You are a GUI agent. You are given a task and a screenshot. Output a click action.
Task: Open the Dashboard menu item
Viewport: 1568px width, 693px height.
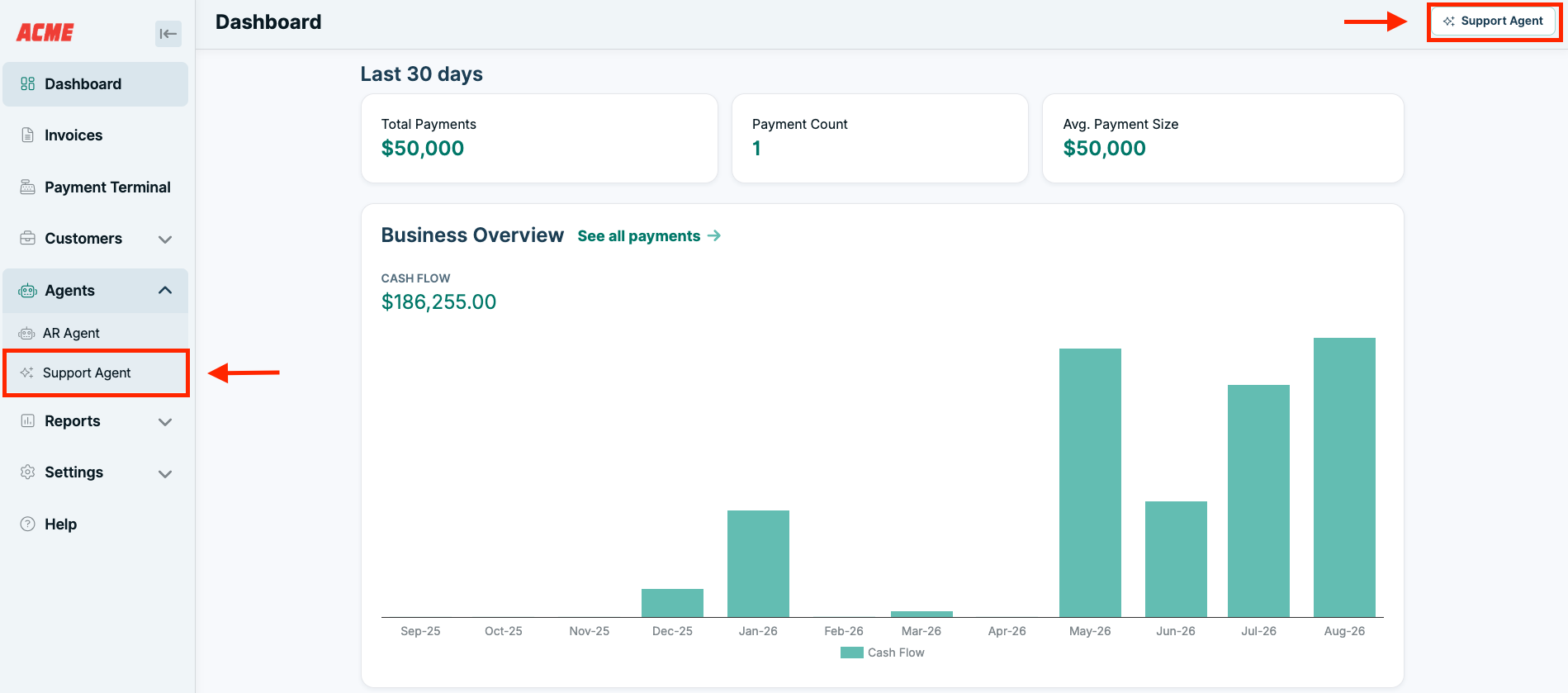click(x=96, y=84)
